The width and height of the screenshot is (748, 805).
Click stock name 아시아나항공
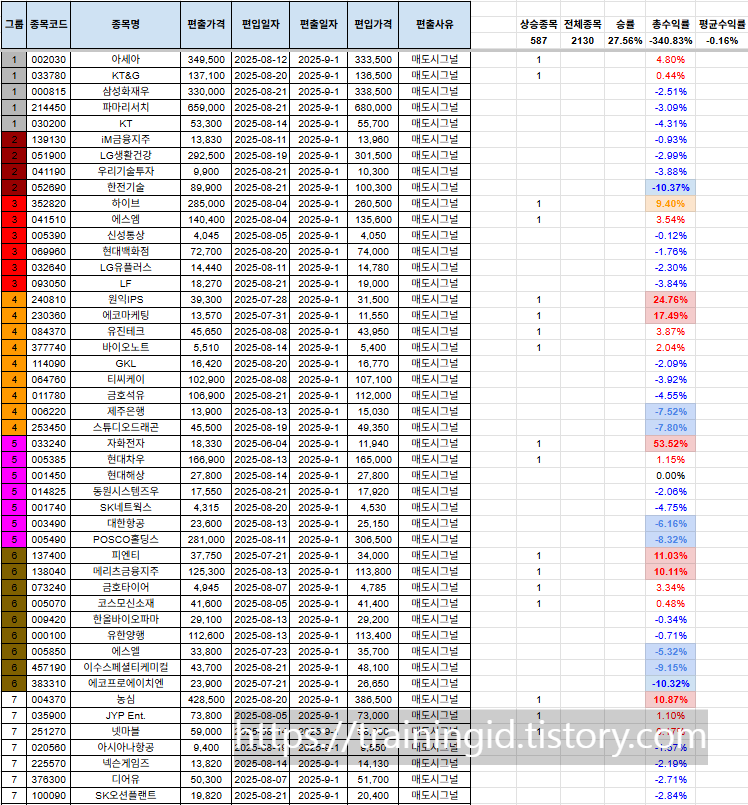pos(125,748)
